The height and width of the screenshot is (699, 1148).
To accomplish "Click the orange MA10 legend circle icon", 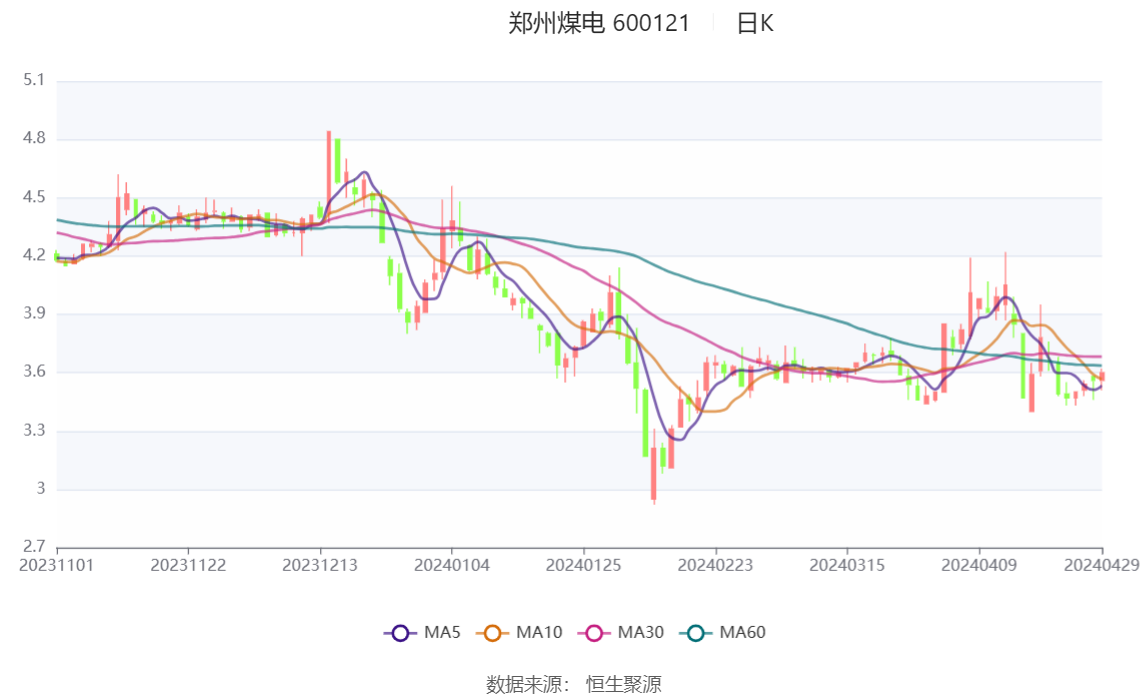I will pos(493,633).
